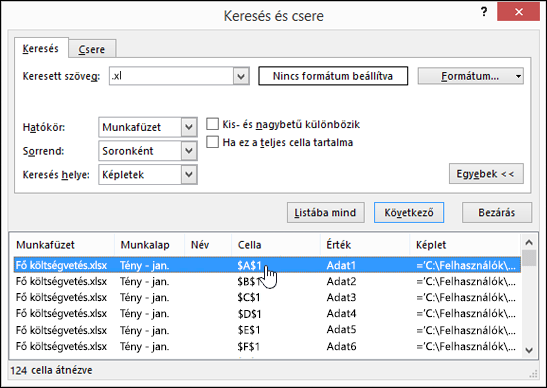Click the Listába mind button

[325, 212]
